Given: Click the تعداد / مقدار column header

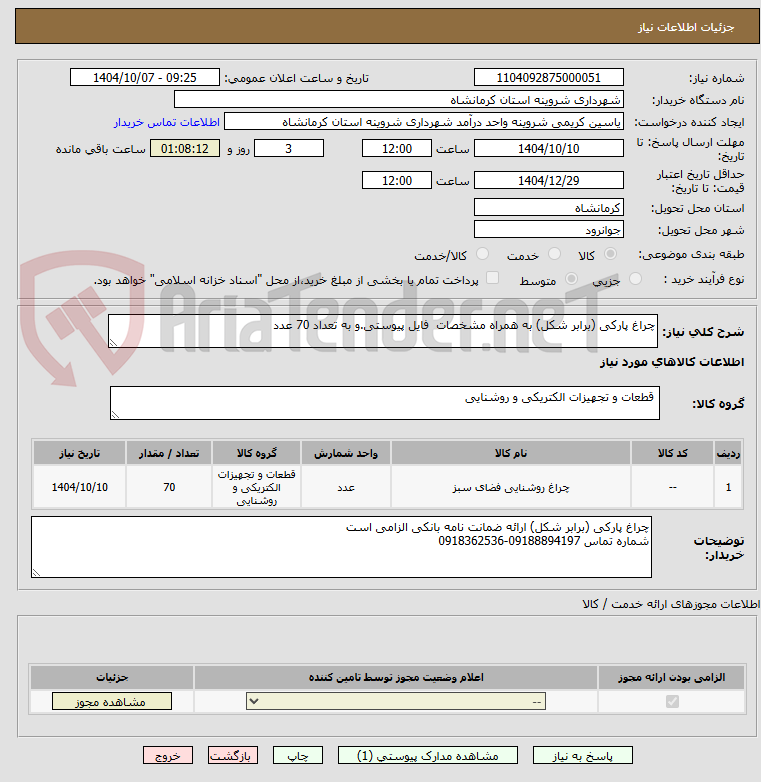Looking at the screenshot, I should 169,453.
